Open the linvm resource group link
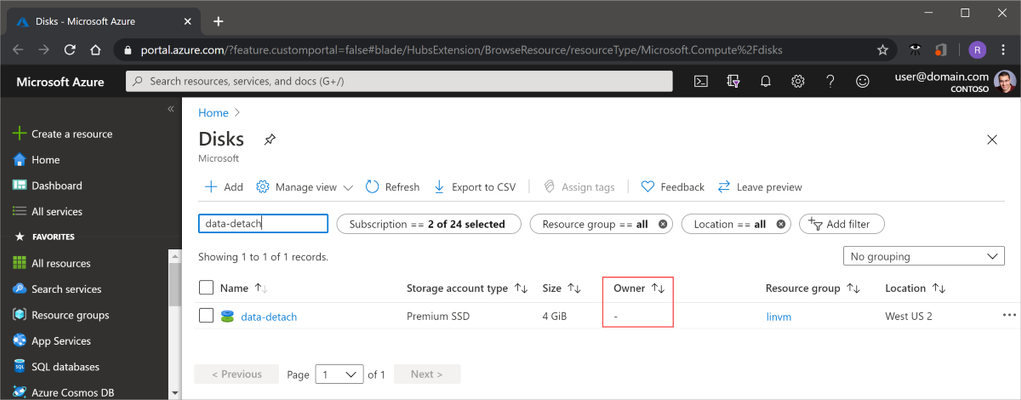 coord(778,317)
